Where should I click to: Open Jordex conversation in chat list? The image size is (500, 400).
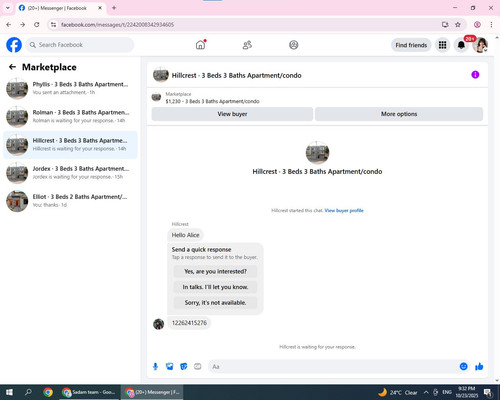(x=70, y=173)
